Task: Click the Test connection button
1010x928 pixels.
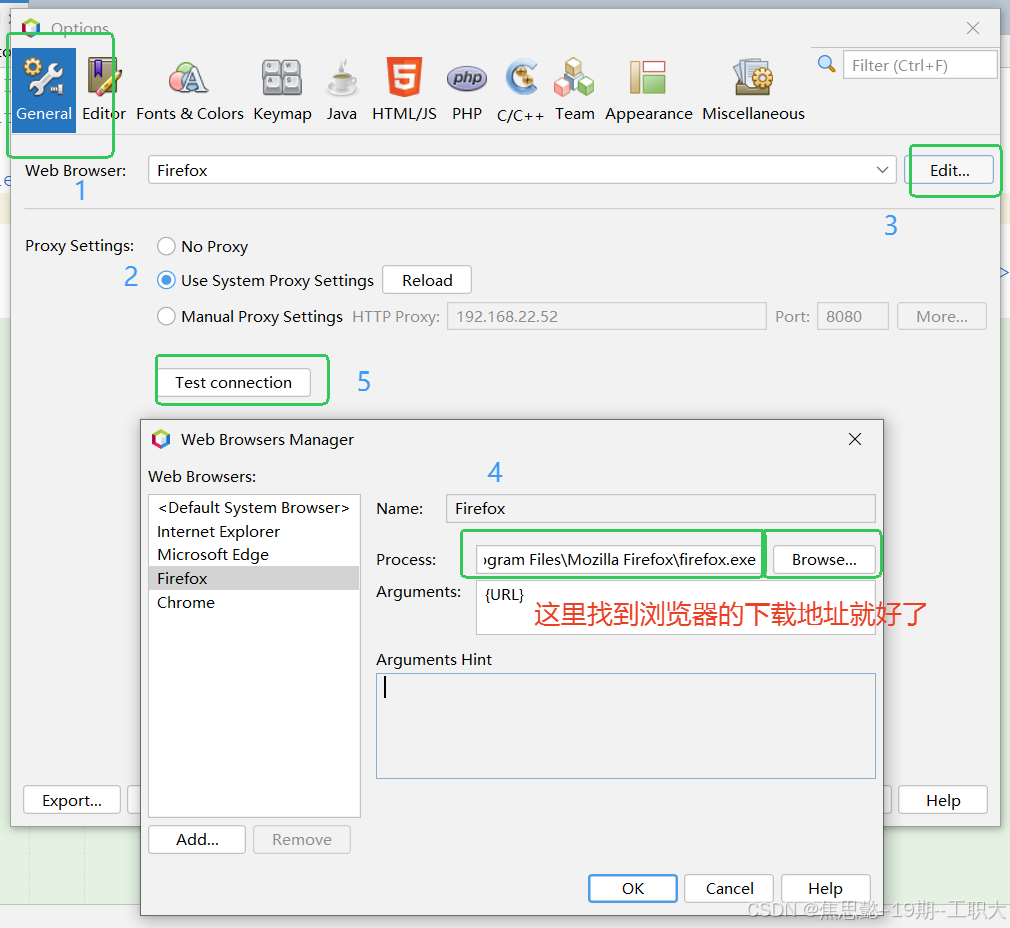Action: pyautogui.click(x=234, y=382)
